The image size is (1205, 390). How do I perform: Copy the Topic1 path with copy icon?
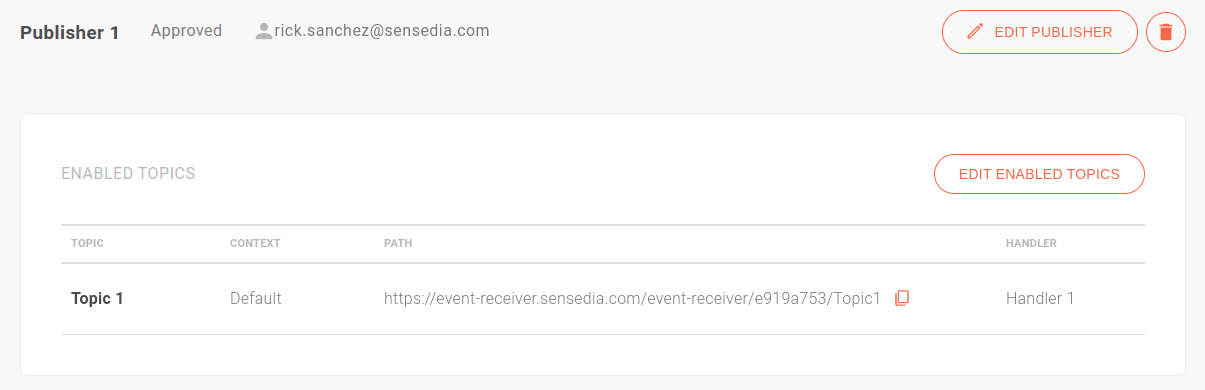[x=902, y=298]
